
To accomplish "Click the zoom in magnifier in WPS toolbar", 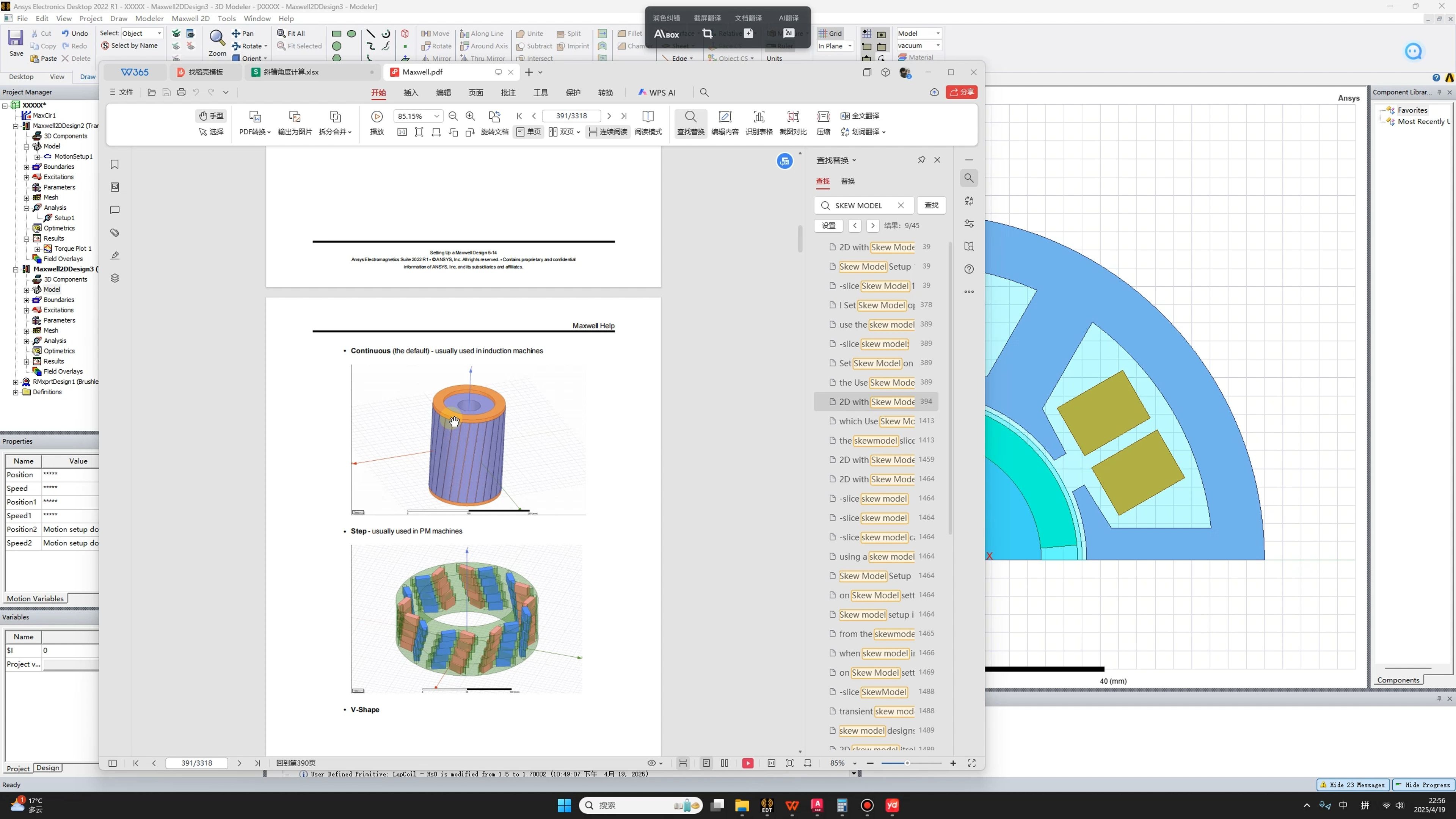I will coord(470,116).
